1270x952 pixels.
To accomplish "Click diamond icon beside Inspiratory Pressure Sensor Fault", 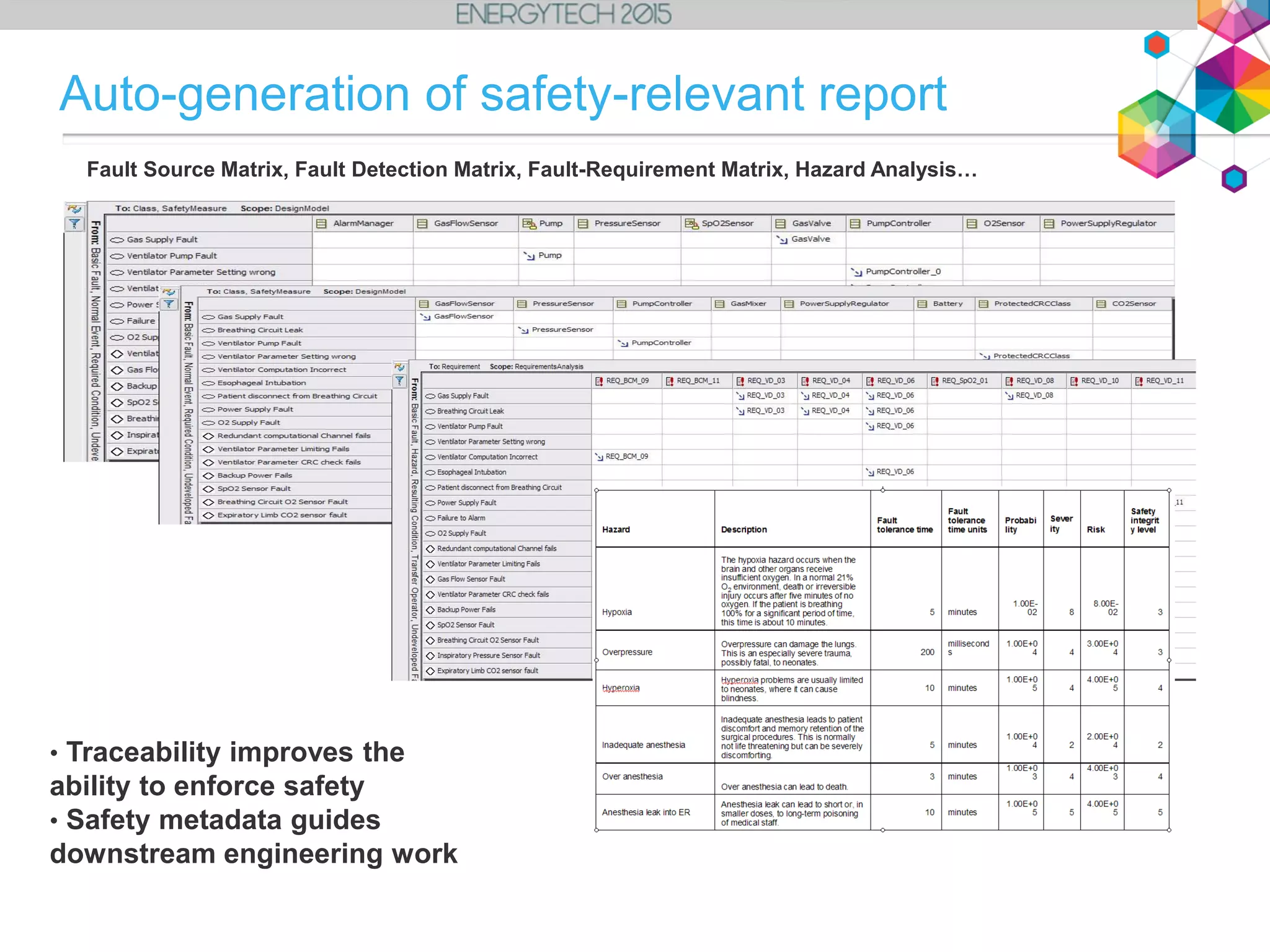I will pos(430,656).
